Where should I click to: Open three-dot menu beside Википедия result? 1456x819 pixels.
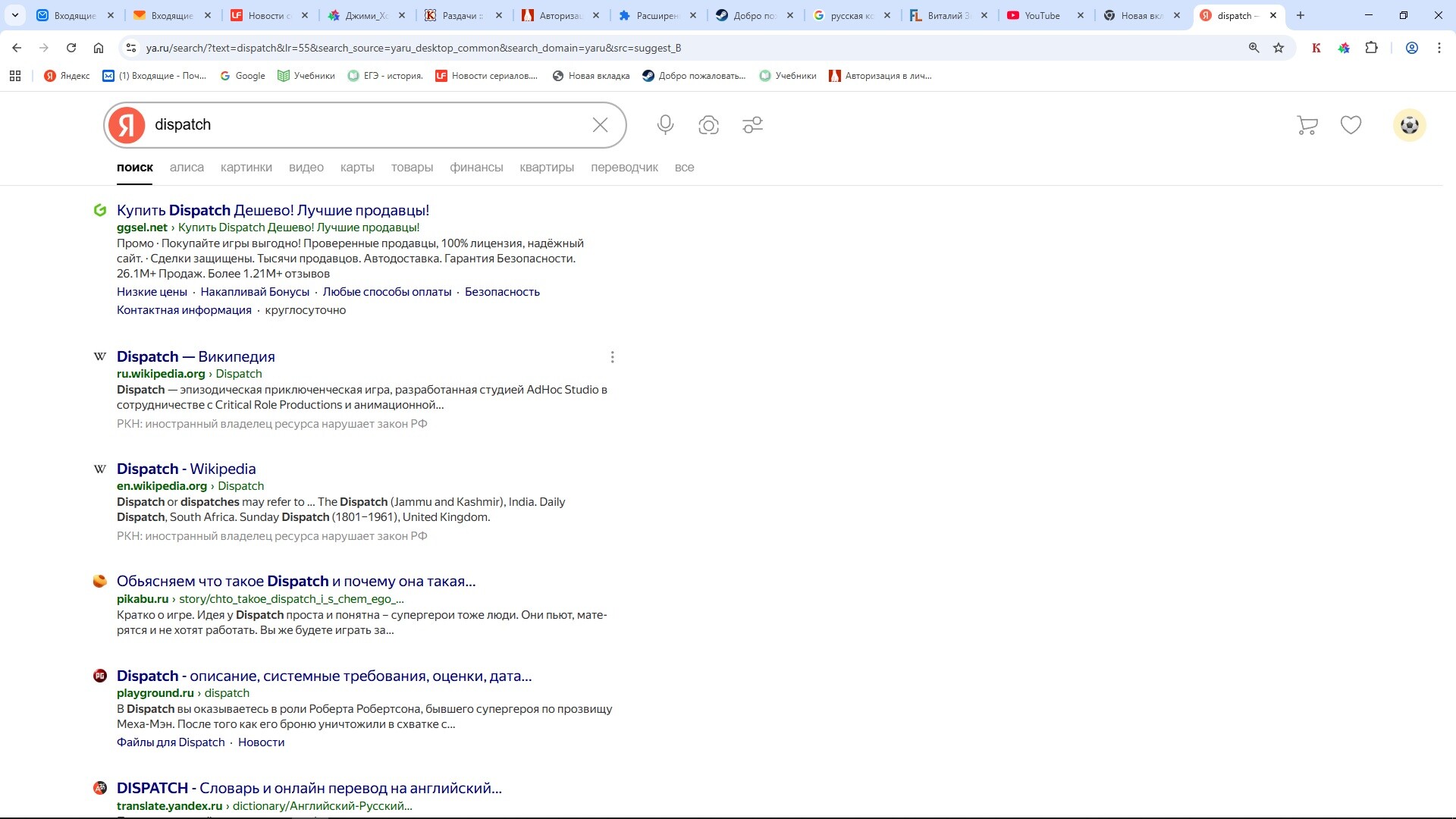tap(612, 357)
